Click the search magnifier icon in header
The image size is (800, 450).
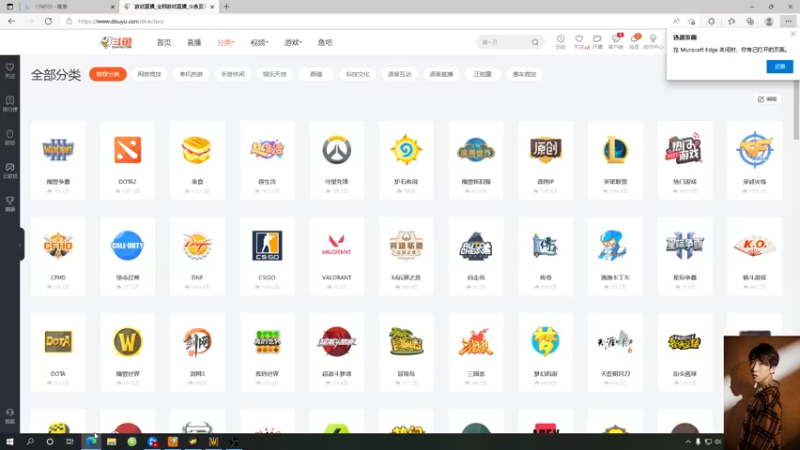[535, 42]
